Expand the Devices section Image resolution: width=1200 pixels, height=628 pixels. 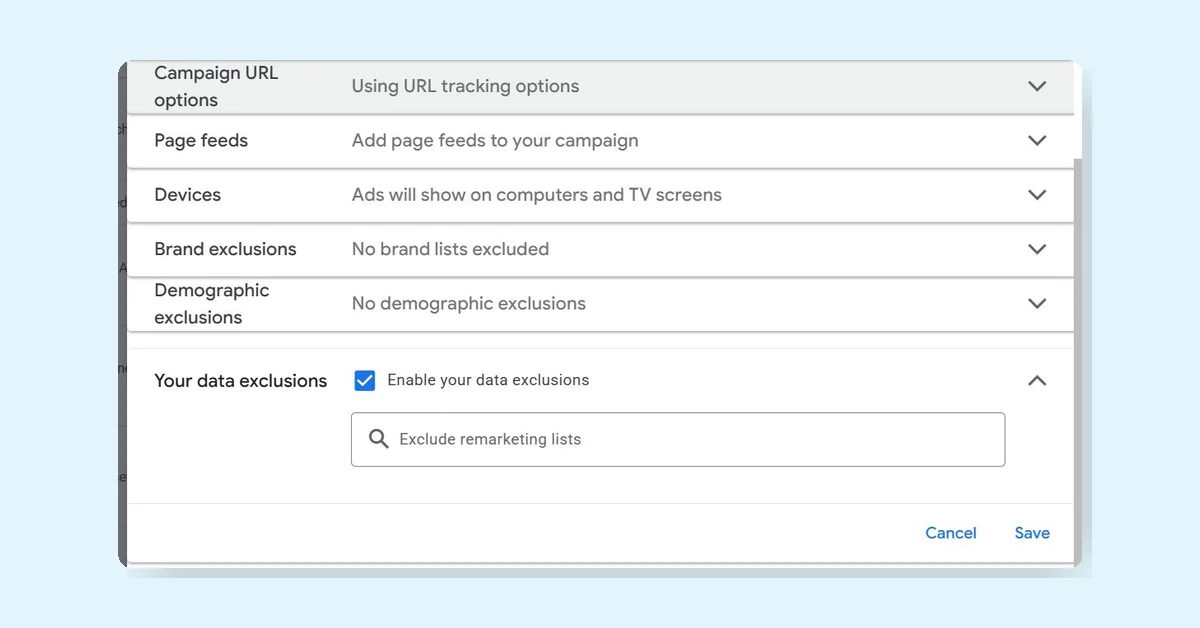[1037, 194]
